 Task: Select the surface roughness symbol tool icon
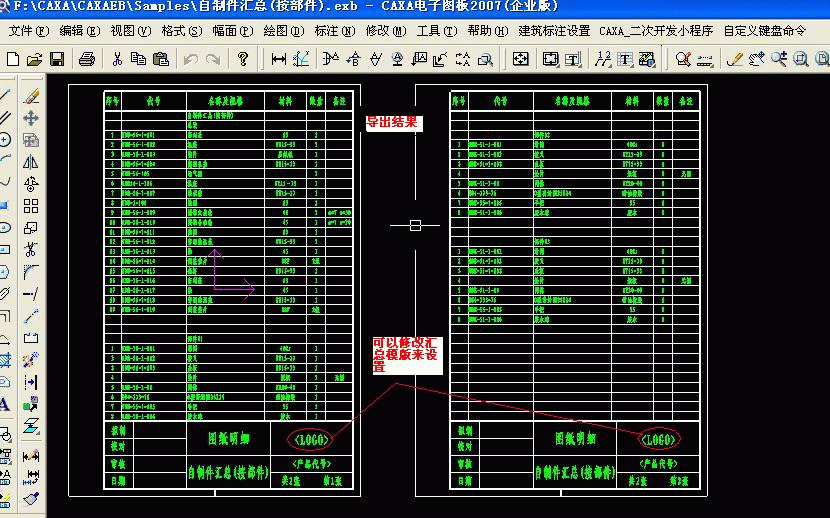tap(375, 59)
